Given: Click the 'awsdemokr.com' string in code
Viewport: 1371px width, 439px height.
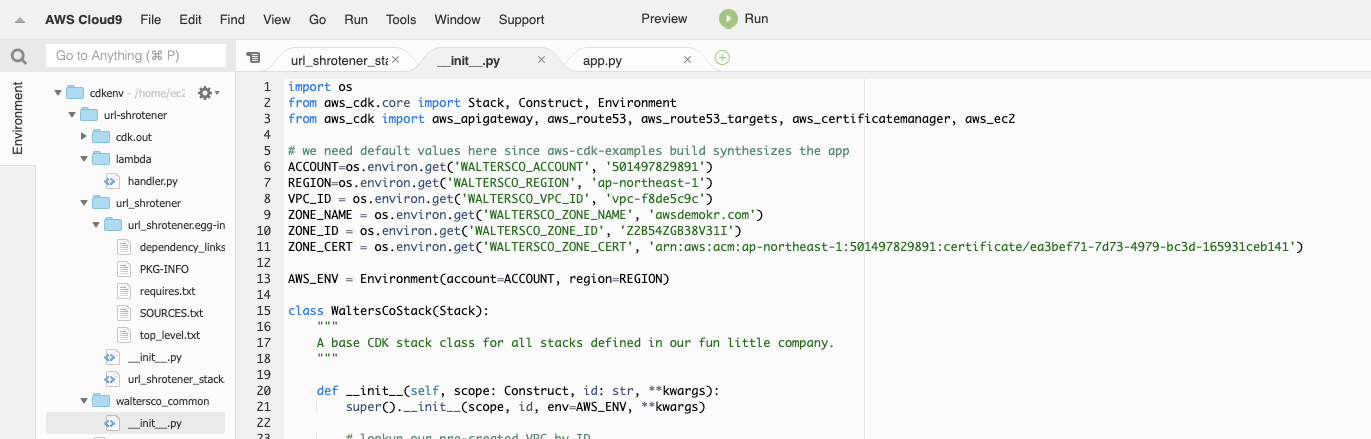Looking at the screenshot, I should 706,214.
